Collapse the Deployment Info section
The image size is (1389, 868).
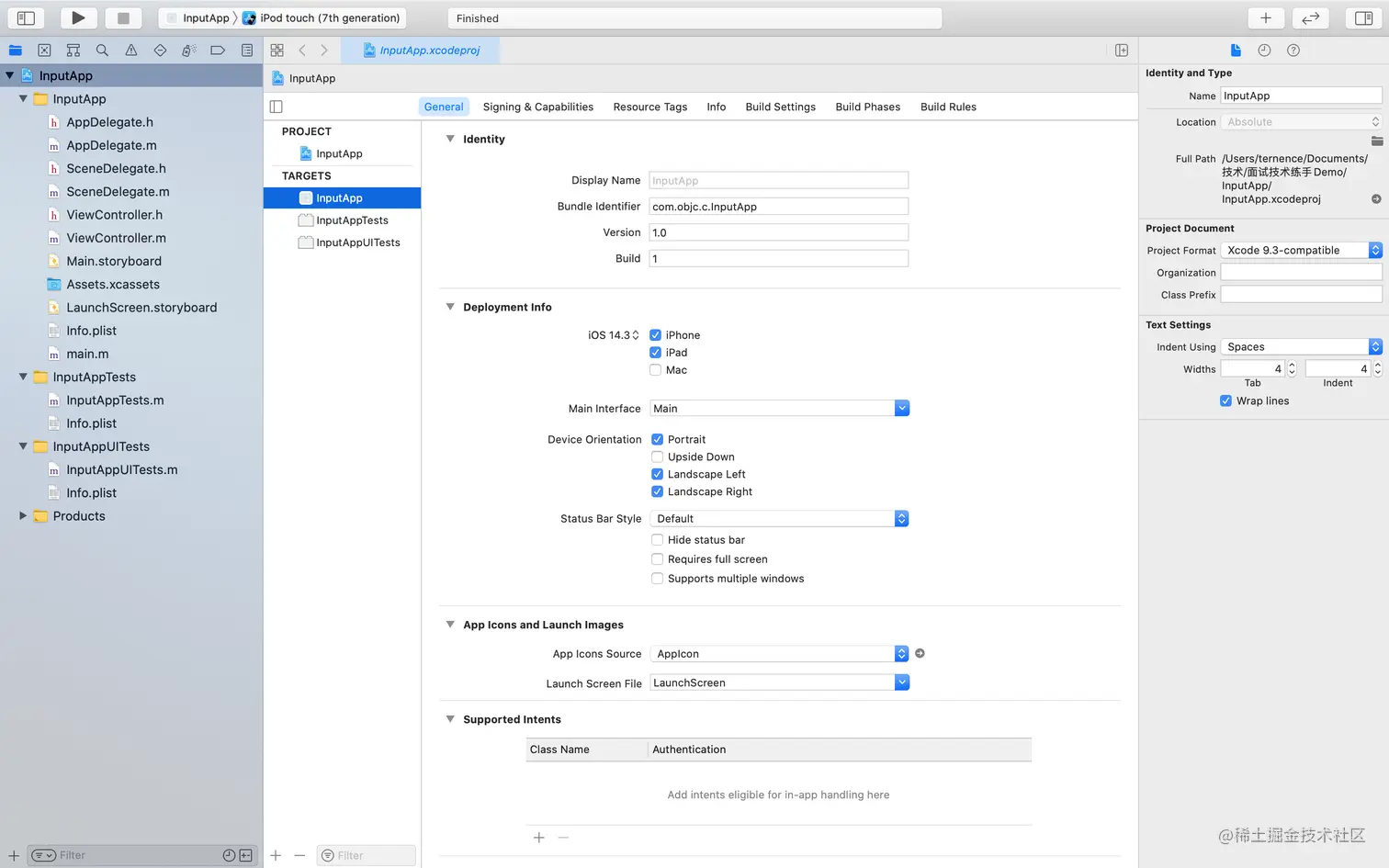(450, 307)
